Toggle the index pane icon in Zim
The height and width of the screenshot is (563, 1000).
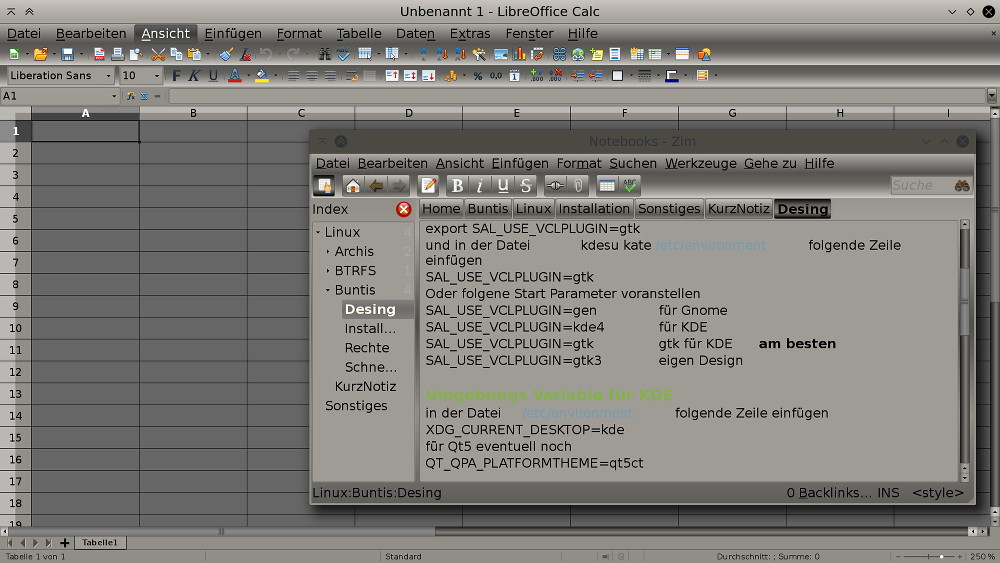point(324,186)
